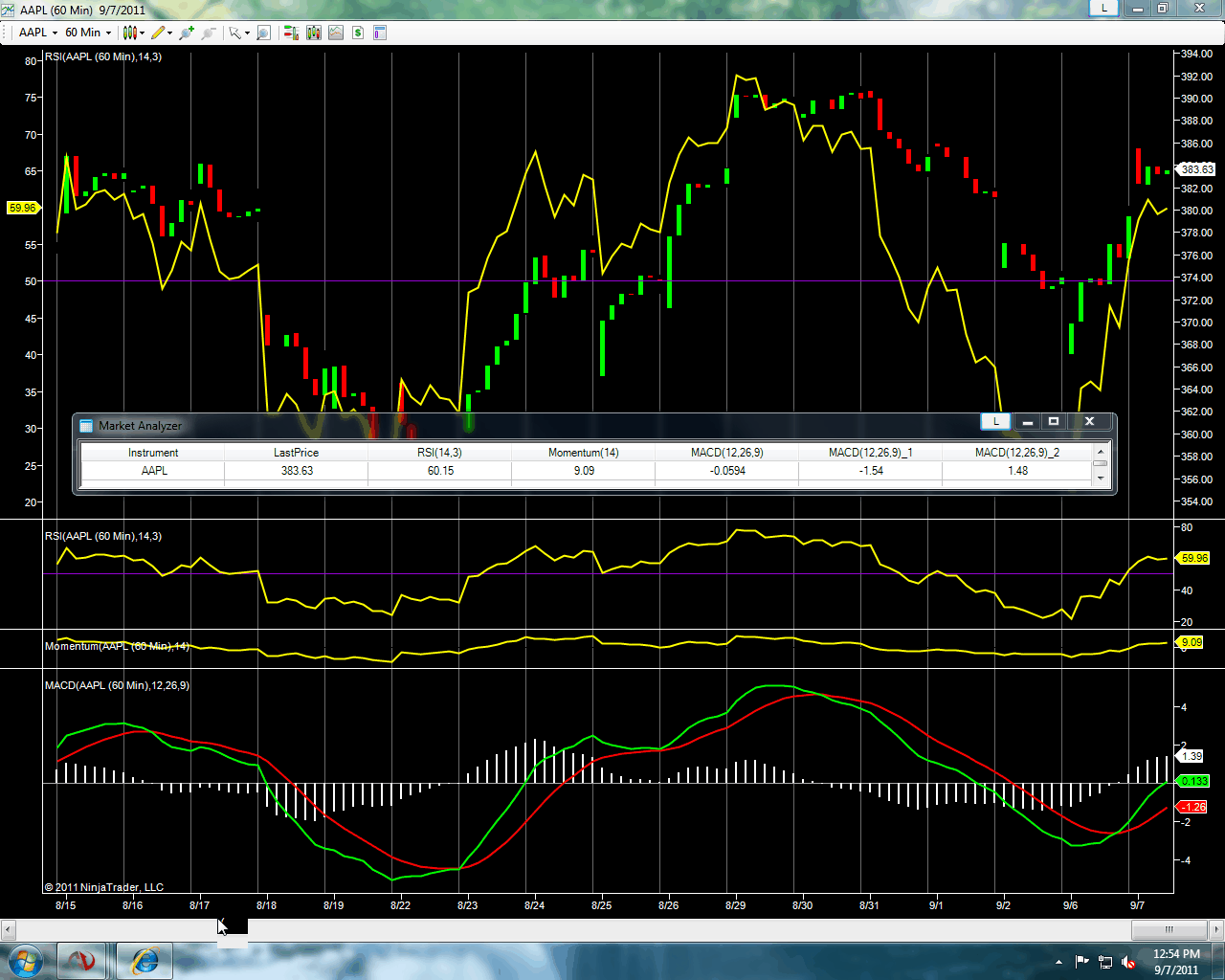Click the Momentum(14) column header
Screen dimensions: 1225x980
pos(584,453)
